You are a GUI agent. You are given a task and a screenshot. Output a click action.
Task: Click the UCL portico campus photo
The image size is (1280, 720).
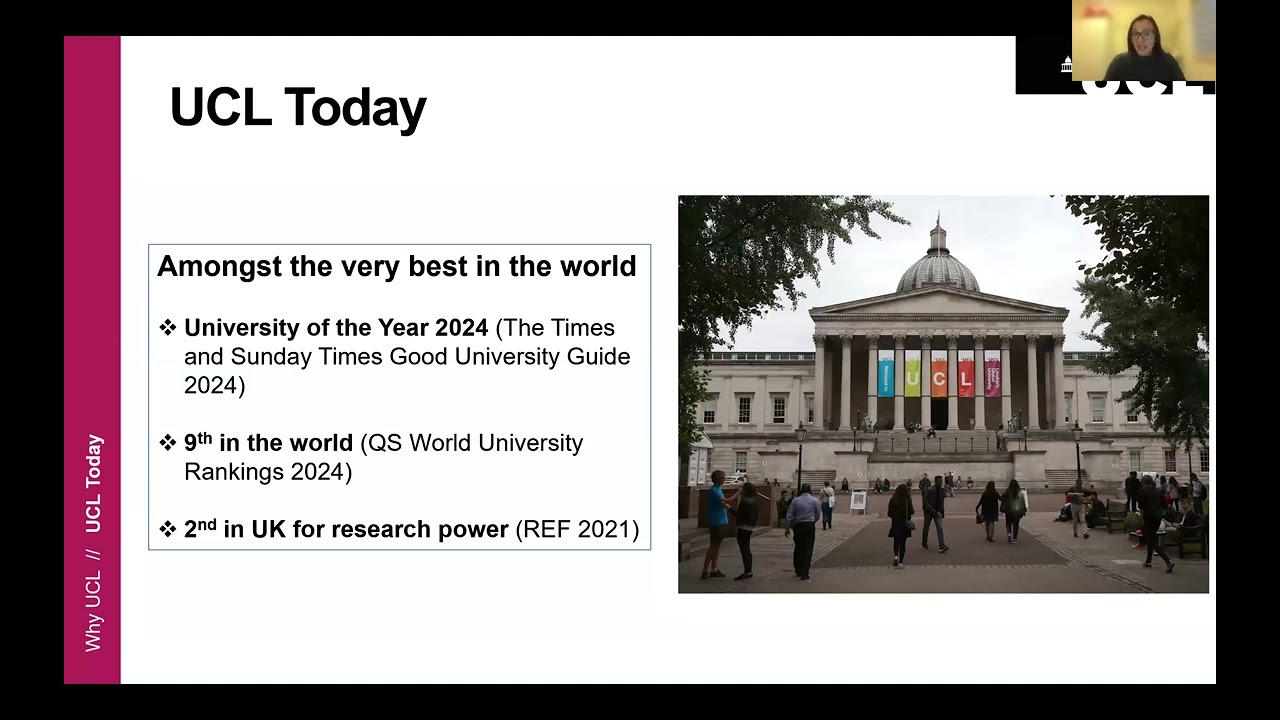943,394
